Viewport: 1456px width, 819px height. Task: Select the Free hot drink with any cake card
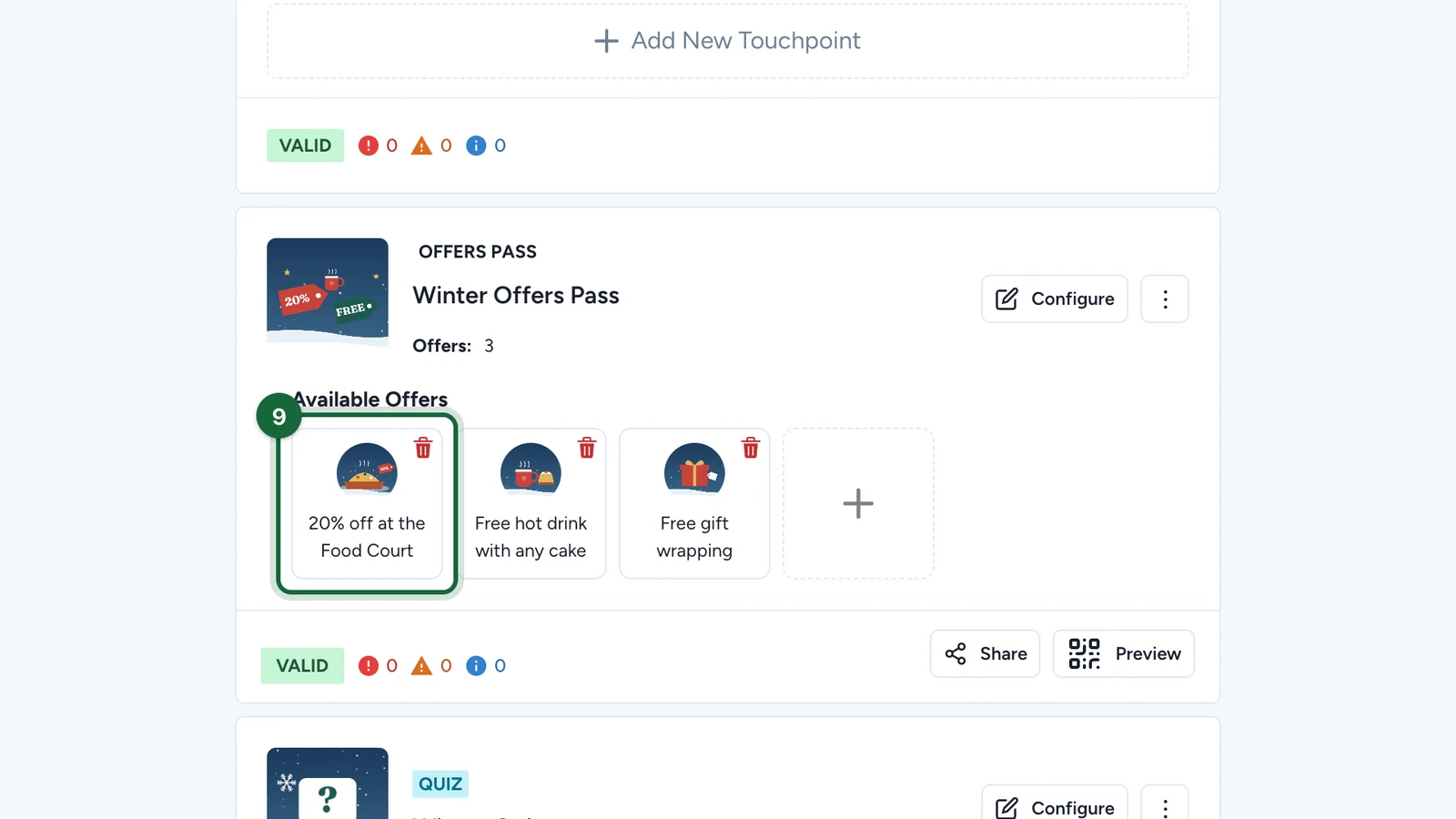pyautogui.click(x=531, y=503)
